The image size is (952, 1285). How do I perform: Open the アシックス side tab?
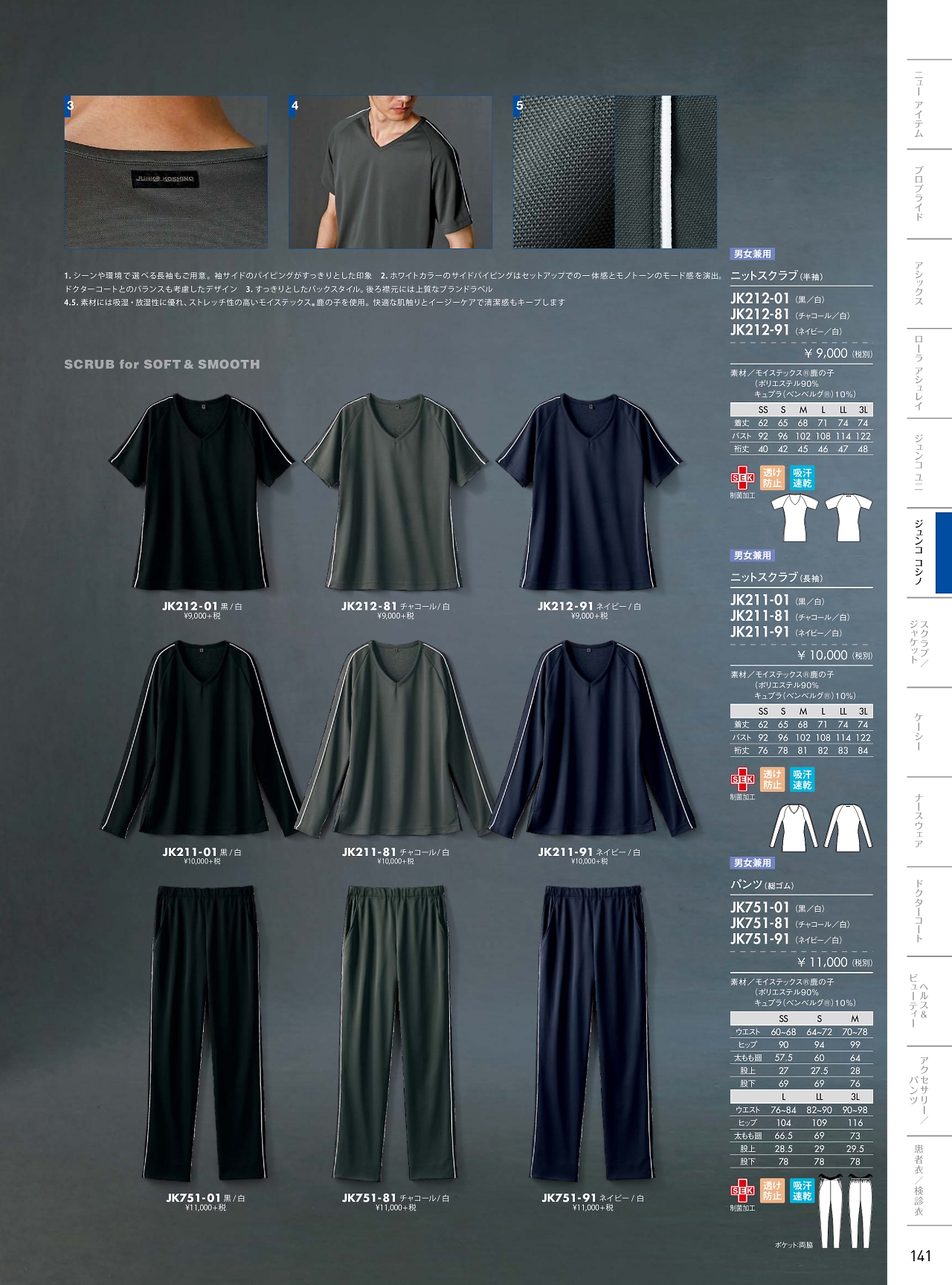click(919, 283)
